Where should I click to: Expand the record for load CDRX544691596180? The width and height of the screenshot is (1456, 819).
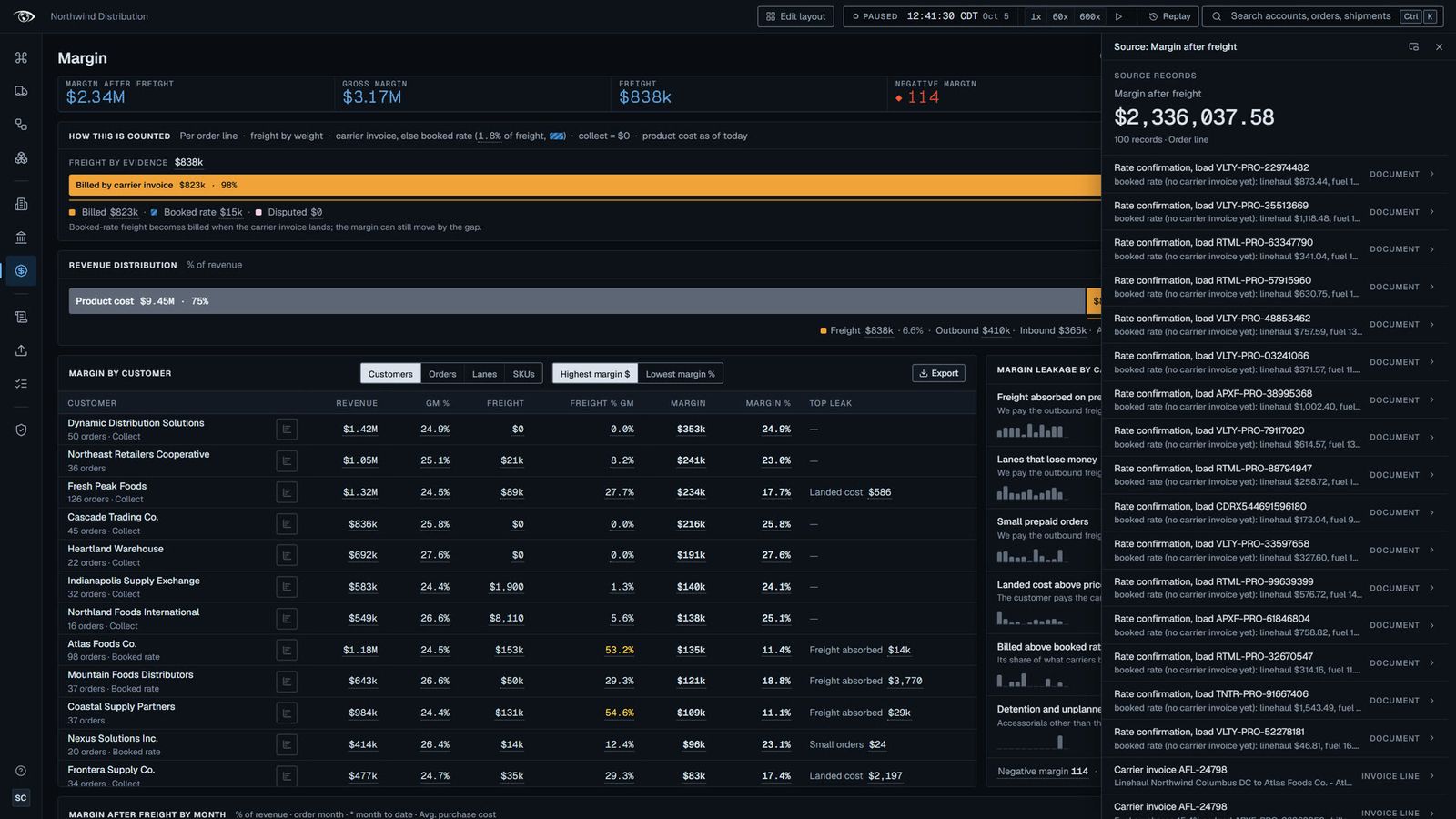click(x=1274, y=513)
